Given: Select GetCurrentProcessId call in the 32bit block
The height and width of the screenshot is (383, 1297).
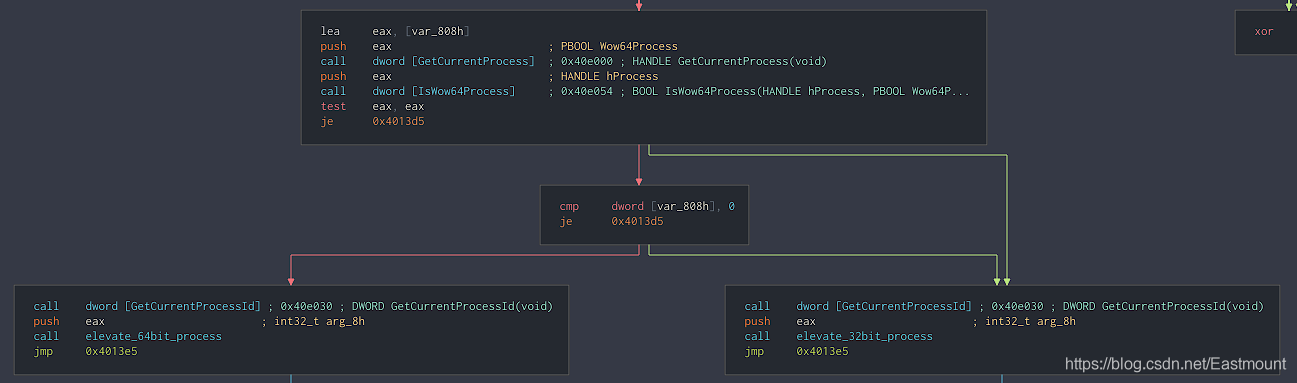Looking at the screenshot, I should coord(858,306).
